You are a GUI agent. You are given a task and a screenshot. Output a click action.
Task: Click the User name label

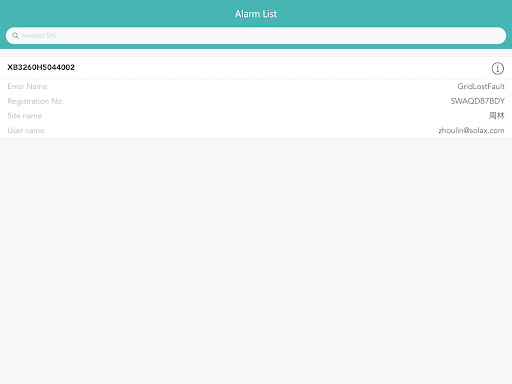(26, 130)
